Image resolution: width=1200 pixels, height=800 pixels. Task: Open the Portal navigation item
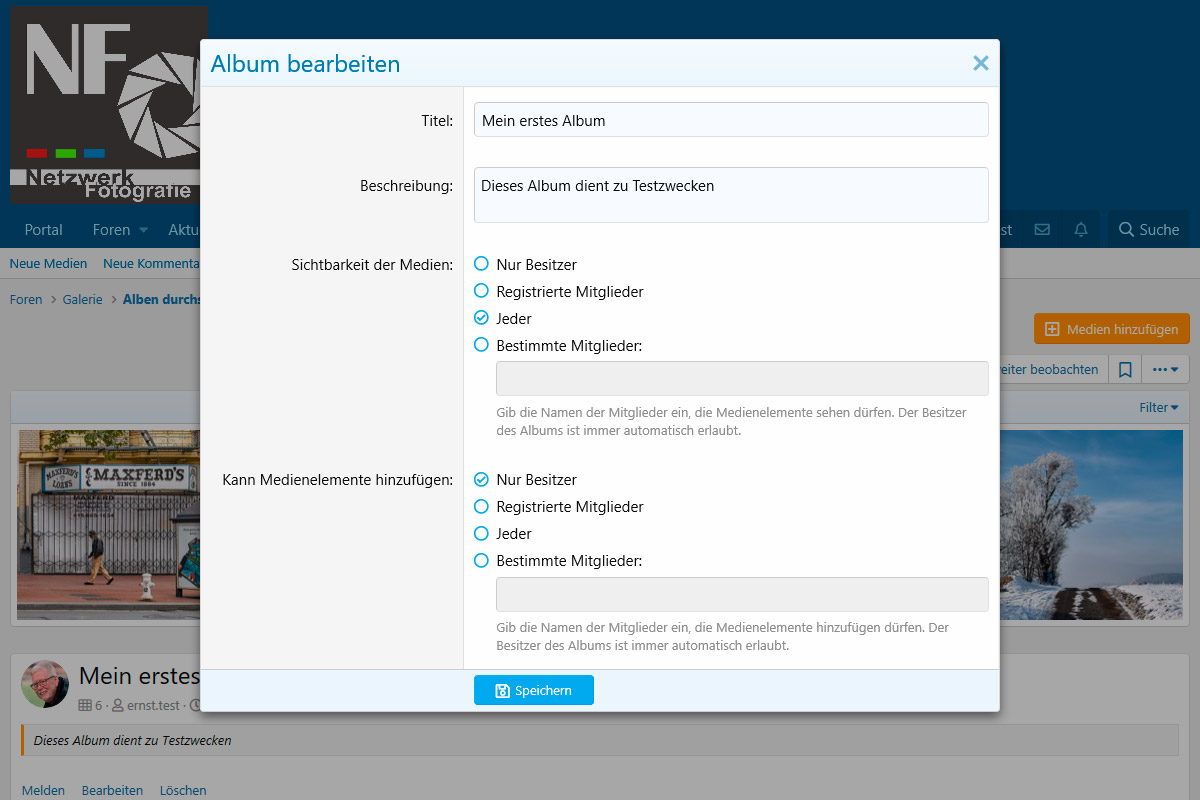tap(44, 229)
